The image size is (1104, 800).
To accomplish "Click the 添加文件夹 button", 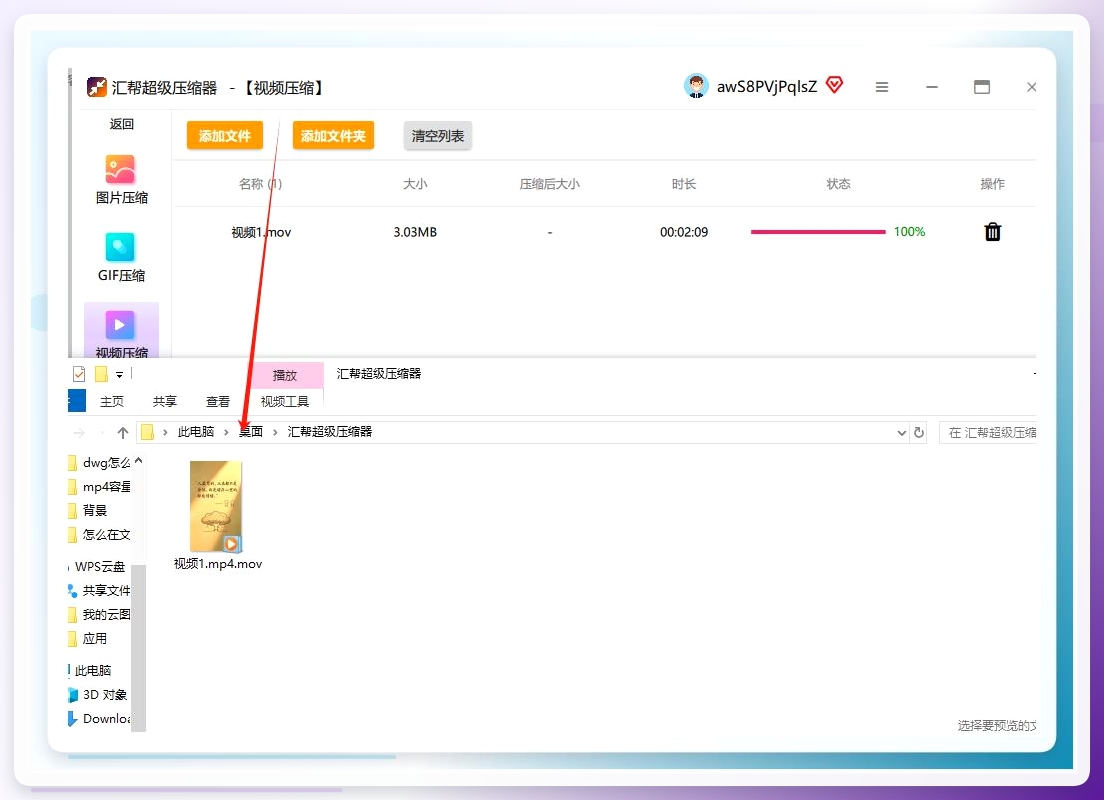I will (x=333, y=135).
